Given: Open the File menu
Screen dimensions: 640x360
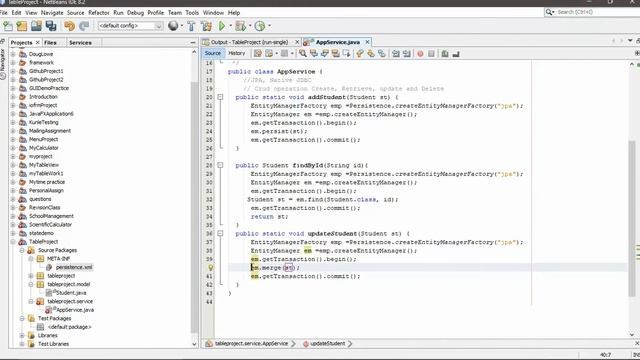Looking at the screenshot, I should tap(4, 13).
